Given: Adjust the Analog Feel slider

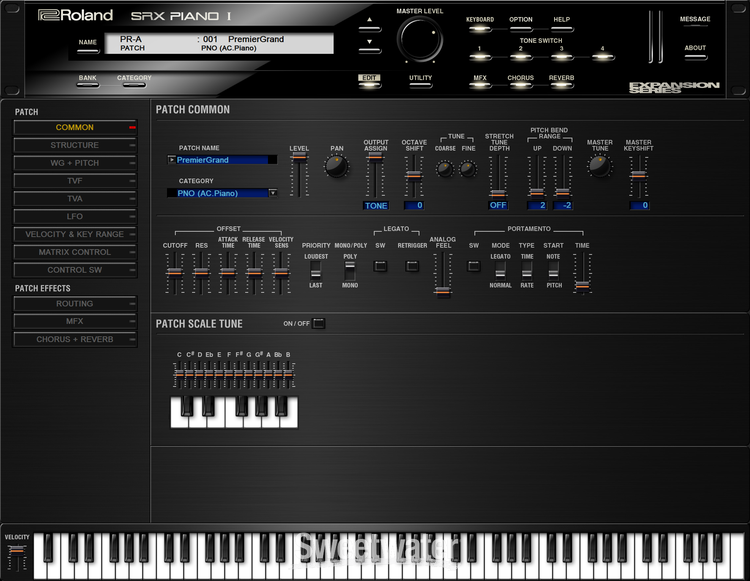Looking at the screenshot, I should pos(443,291).
